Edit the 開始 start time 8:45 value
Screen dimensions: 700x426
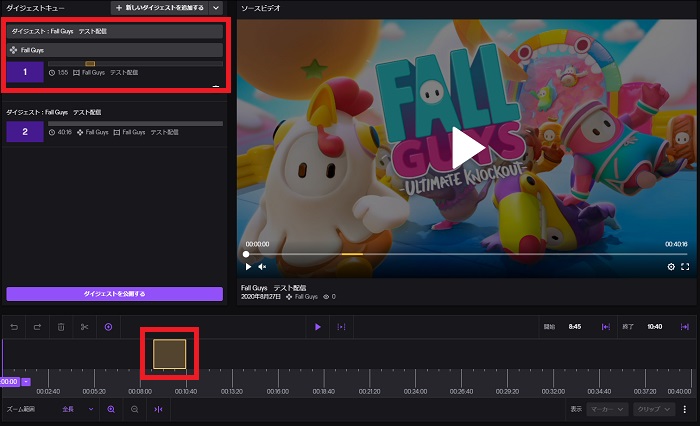575,327
